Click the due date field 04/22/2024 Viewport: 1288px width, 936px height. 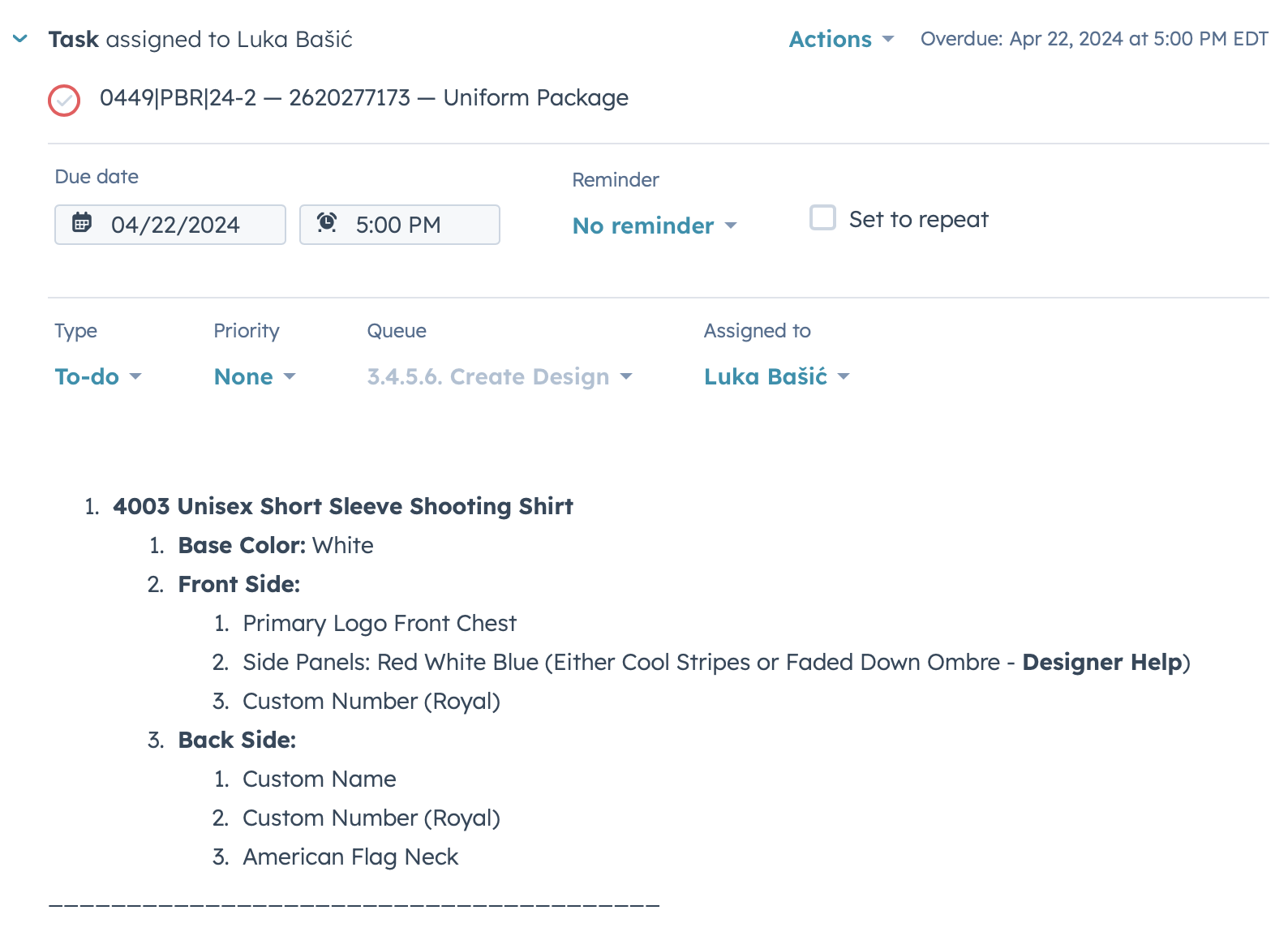[175, 225]
